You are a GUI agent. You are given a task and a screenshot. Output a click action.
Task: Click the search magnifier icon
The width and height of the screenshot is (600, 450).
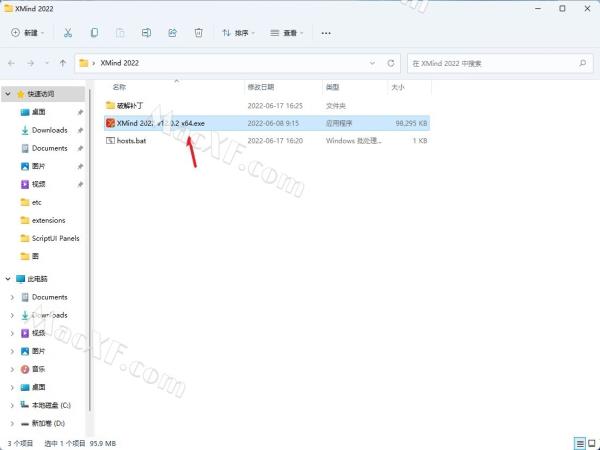[x=582, y=63]
